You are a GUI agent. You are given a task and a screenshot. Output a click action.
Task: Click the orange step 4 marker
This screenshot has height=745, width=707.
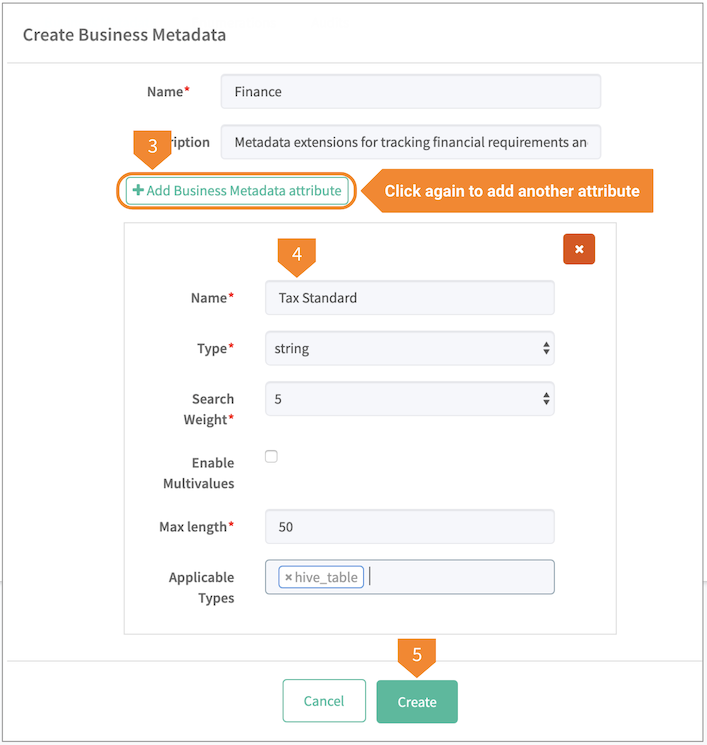point(297,255)
